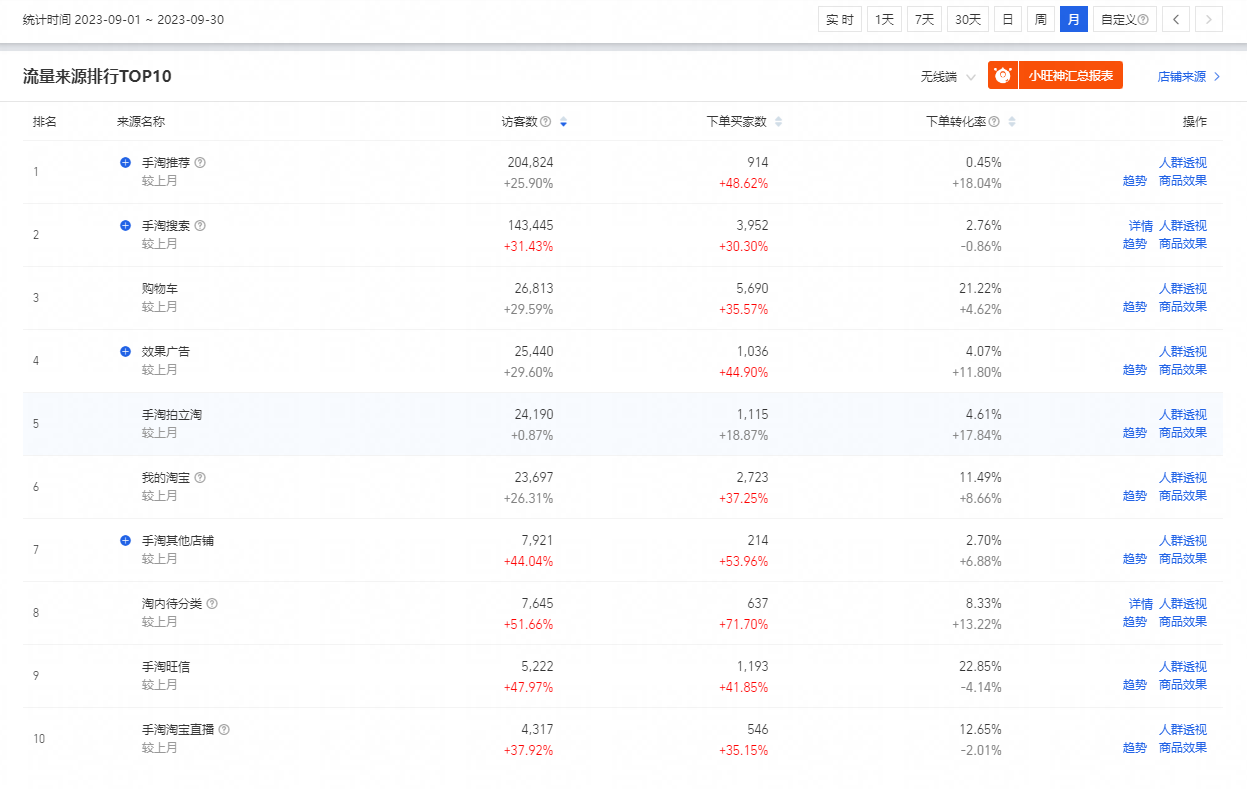Click the 访客数 column help icon
The width and height of the screenshot is (1247, 789).
(546, 122)
